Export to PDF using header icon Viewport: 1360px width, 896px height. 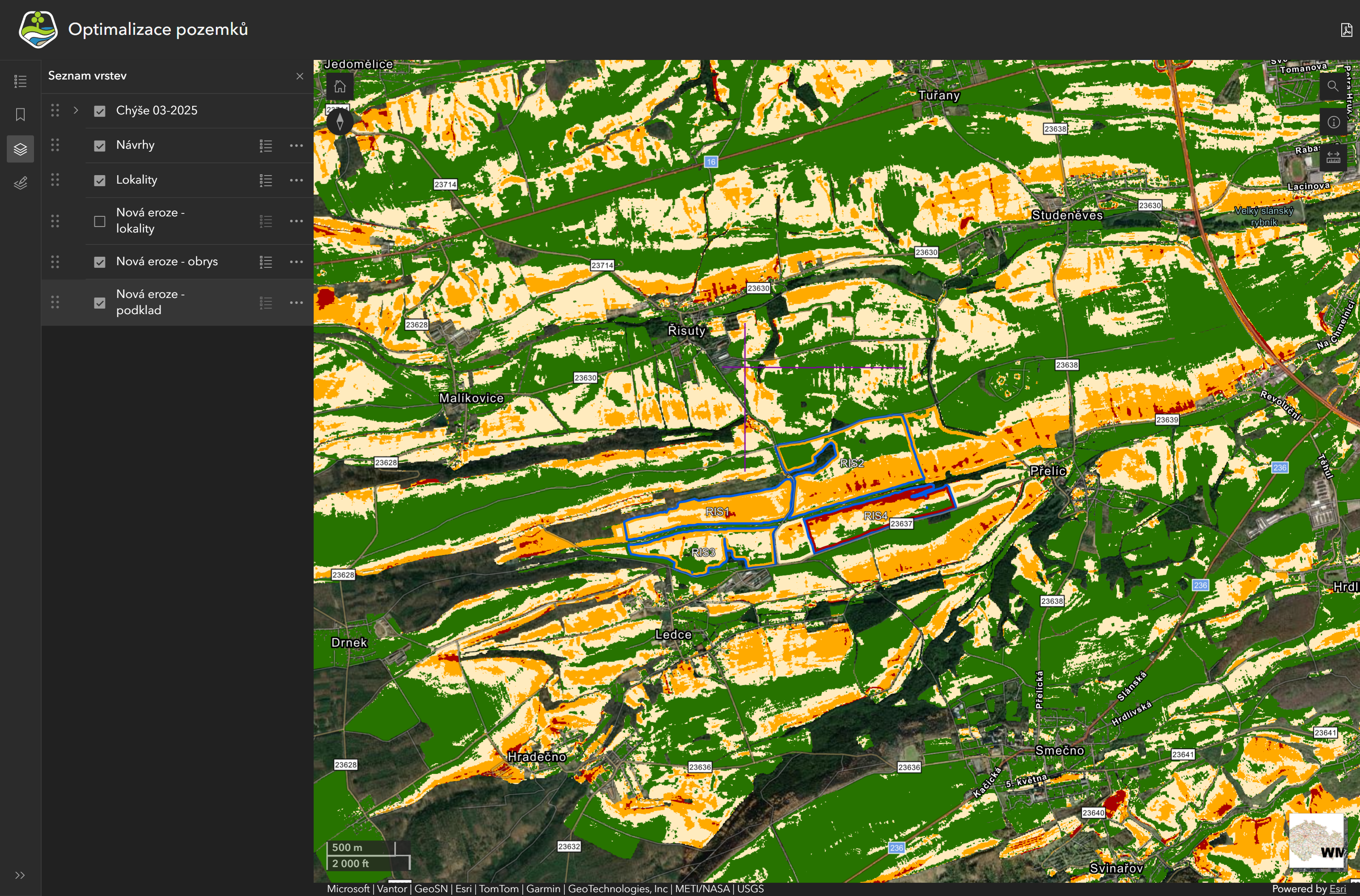[1346, 30]
